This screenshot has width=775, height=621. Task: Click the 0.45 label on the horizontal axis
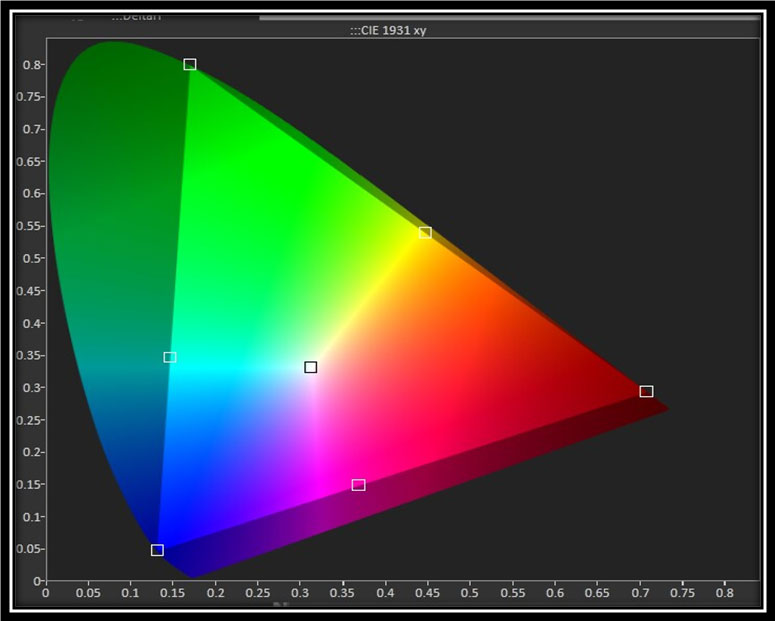coord(428,592)
